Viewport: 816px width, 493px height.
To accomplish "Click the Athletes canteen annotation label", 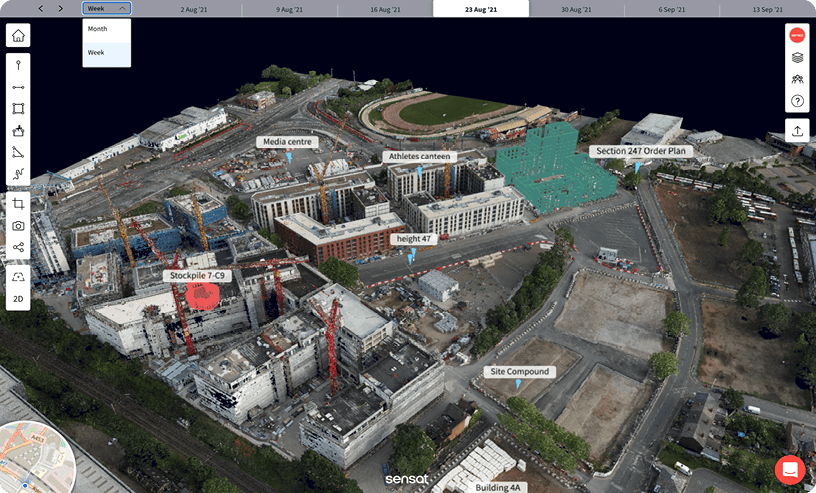I will tap(419, 156).
